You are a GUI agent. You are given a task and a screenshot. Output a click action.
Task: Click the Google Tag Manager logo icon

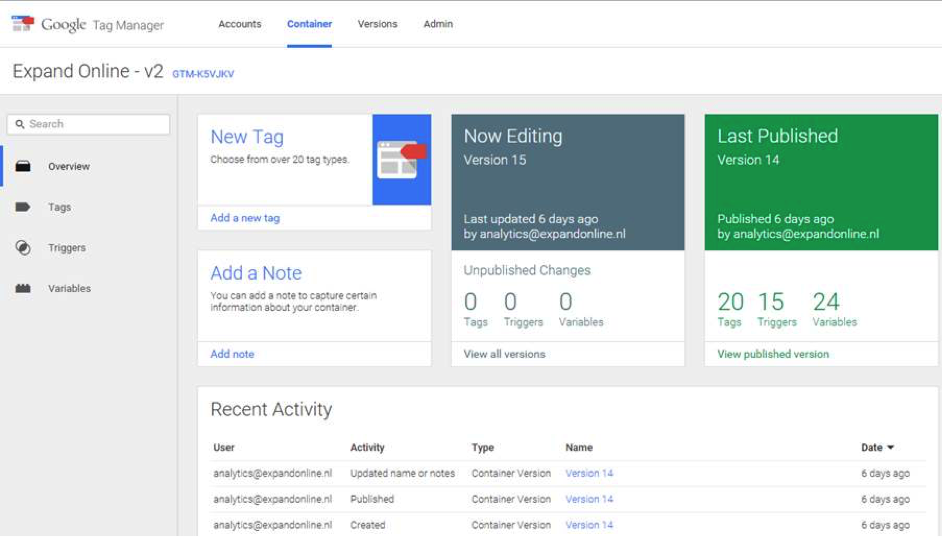pos(23,24)
